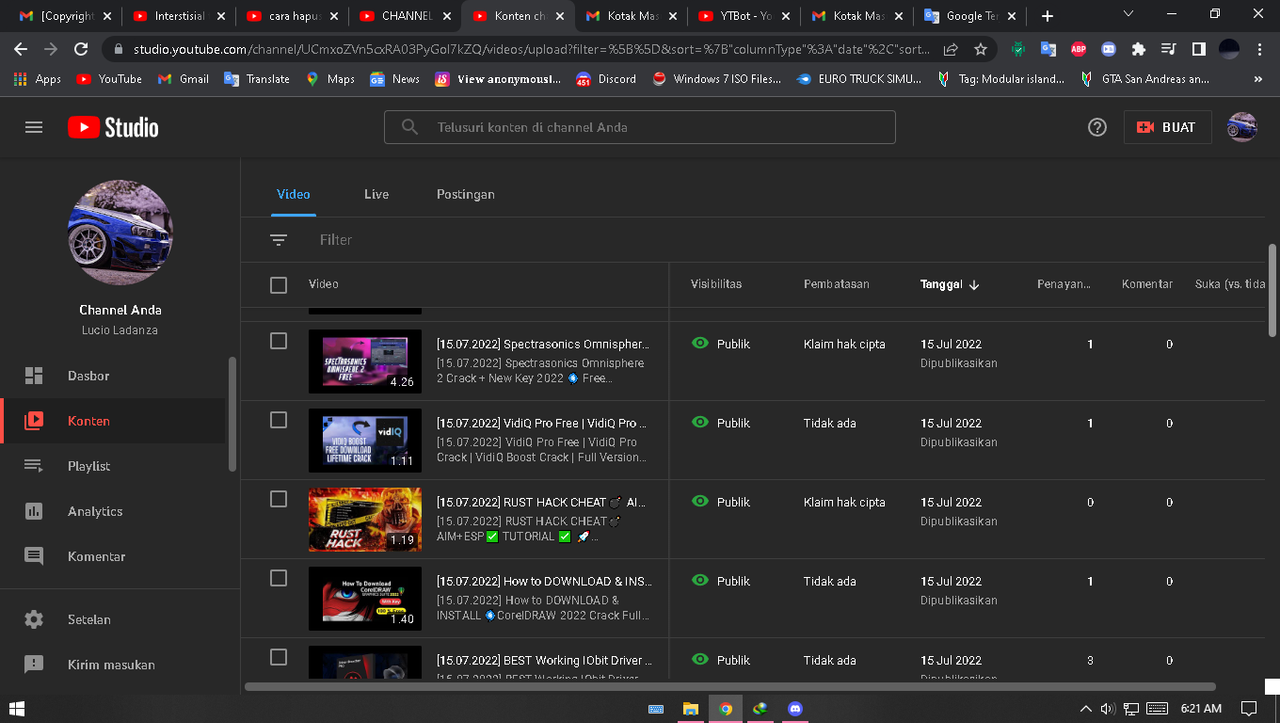Switch to the Live tab
Viewport: 1280px width, 723px height.
tap(376, 194)
